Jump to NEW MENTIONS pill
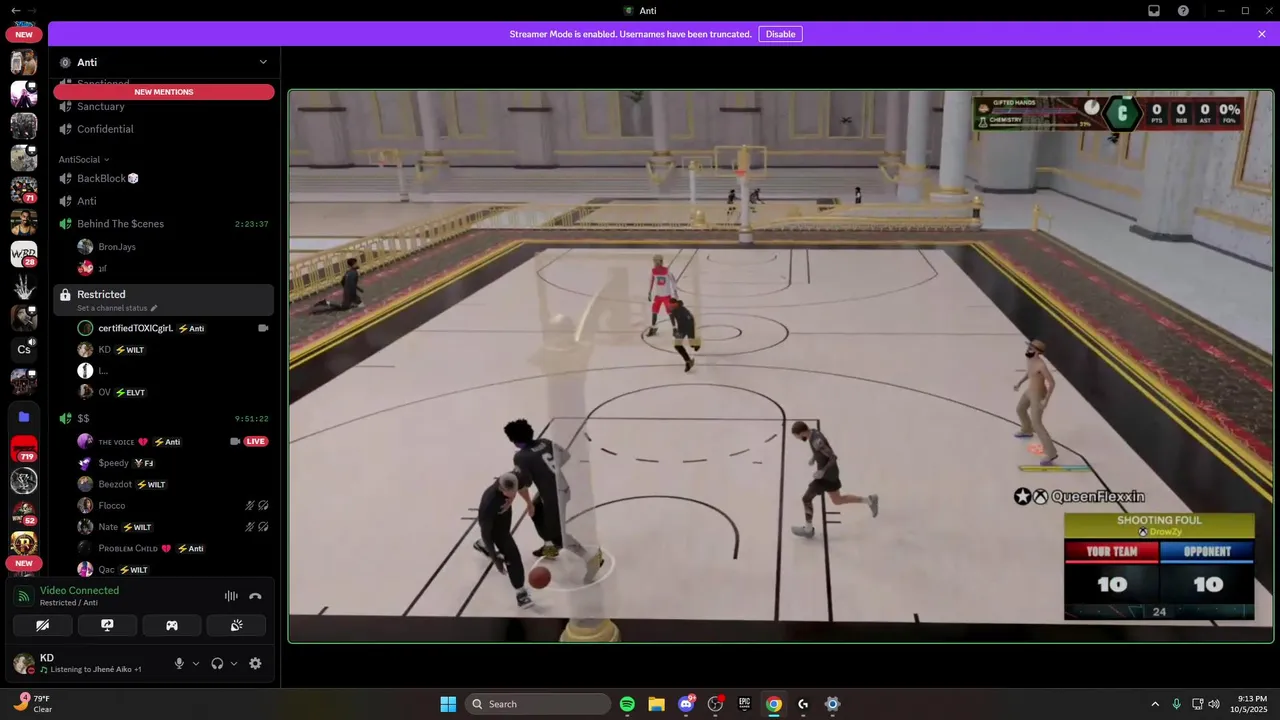The width and height of the screenshot is (1280, 720). [x=164, y=92]
